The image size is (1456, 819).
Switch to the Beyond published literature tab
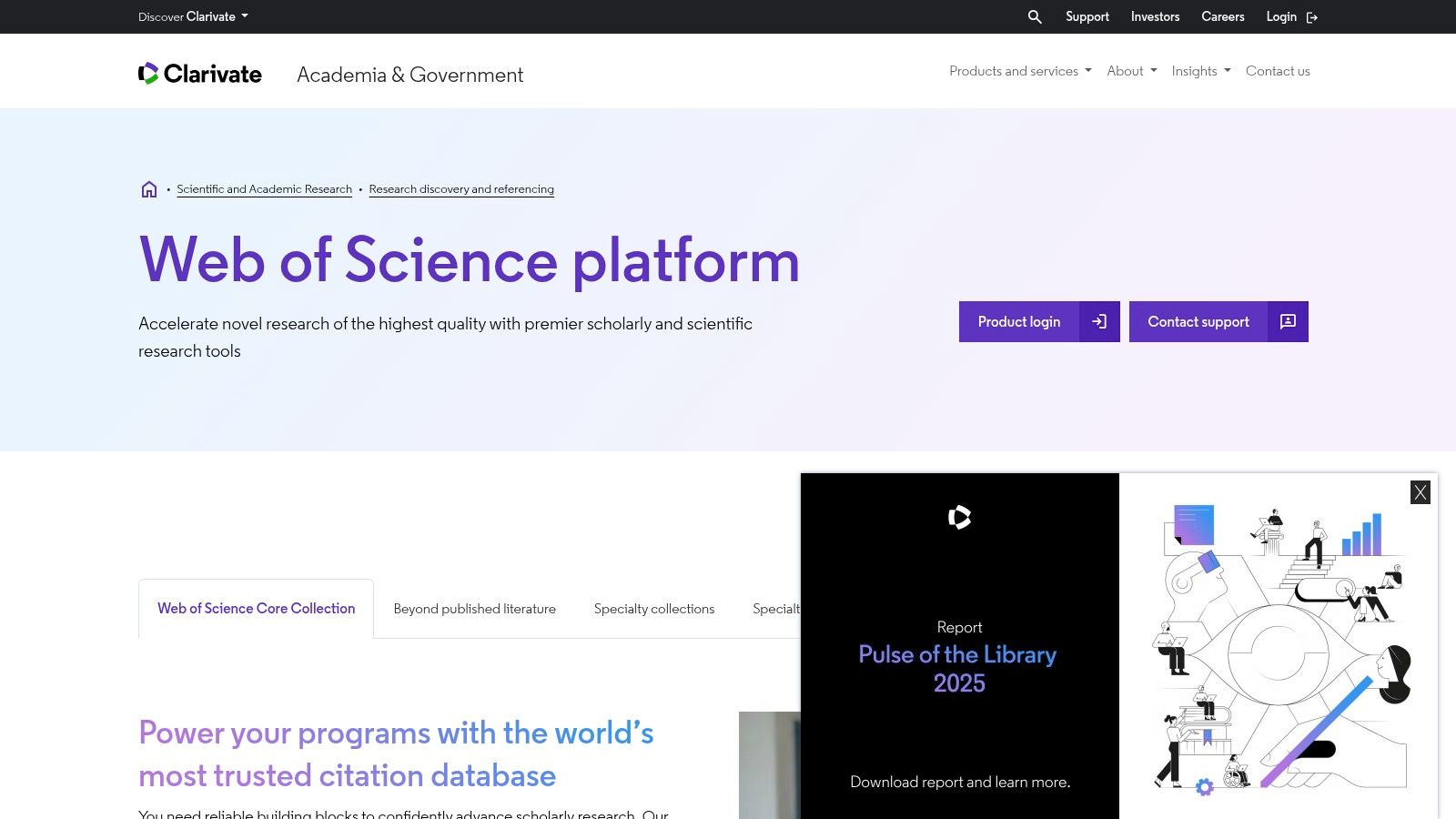[474, 608]
